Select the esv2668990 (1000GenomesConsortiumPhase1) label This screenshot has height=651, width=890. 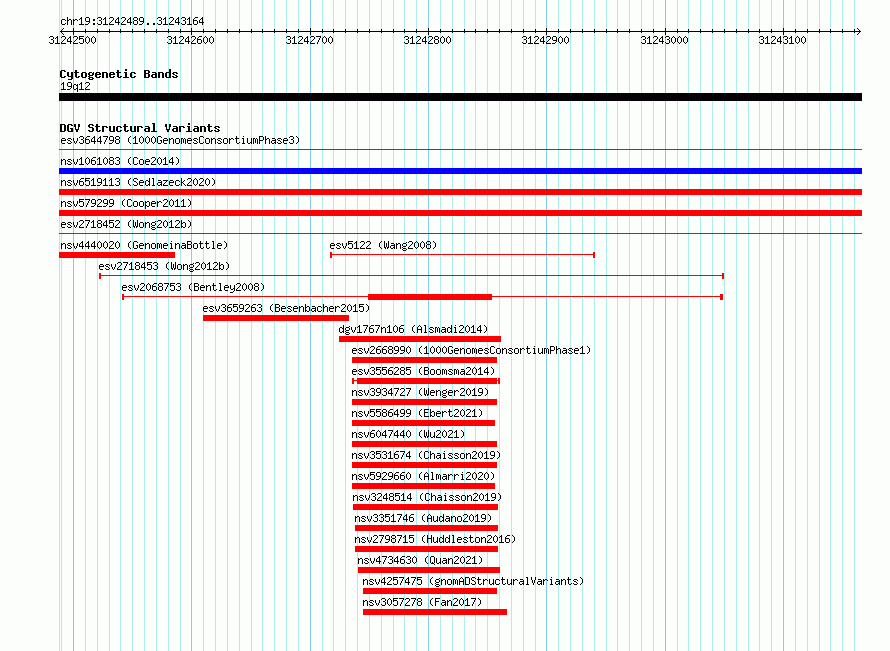coord(471,350)
